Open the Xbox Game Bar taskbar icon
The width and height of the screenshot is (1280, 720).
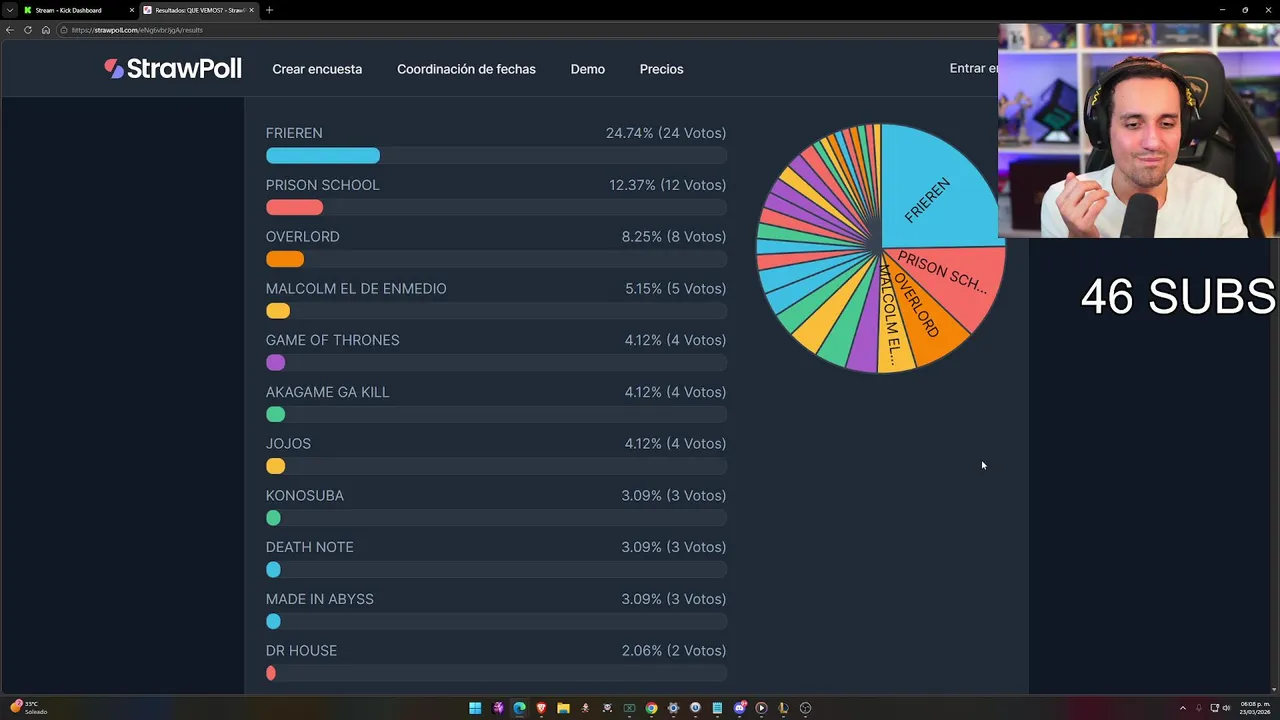629,708
